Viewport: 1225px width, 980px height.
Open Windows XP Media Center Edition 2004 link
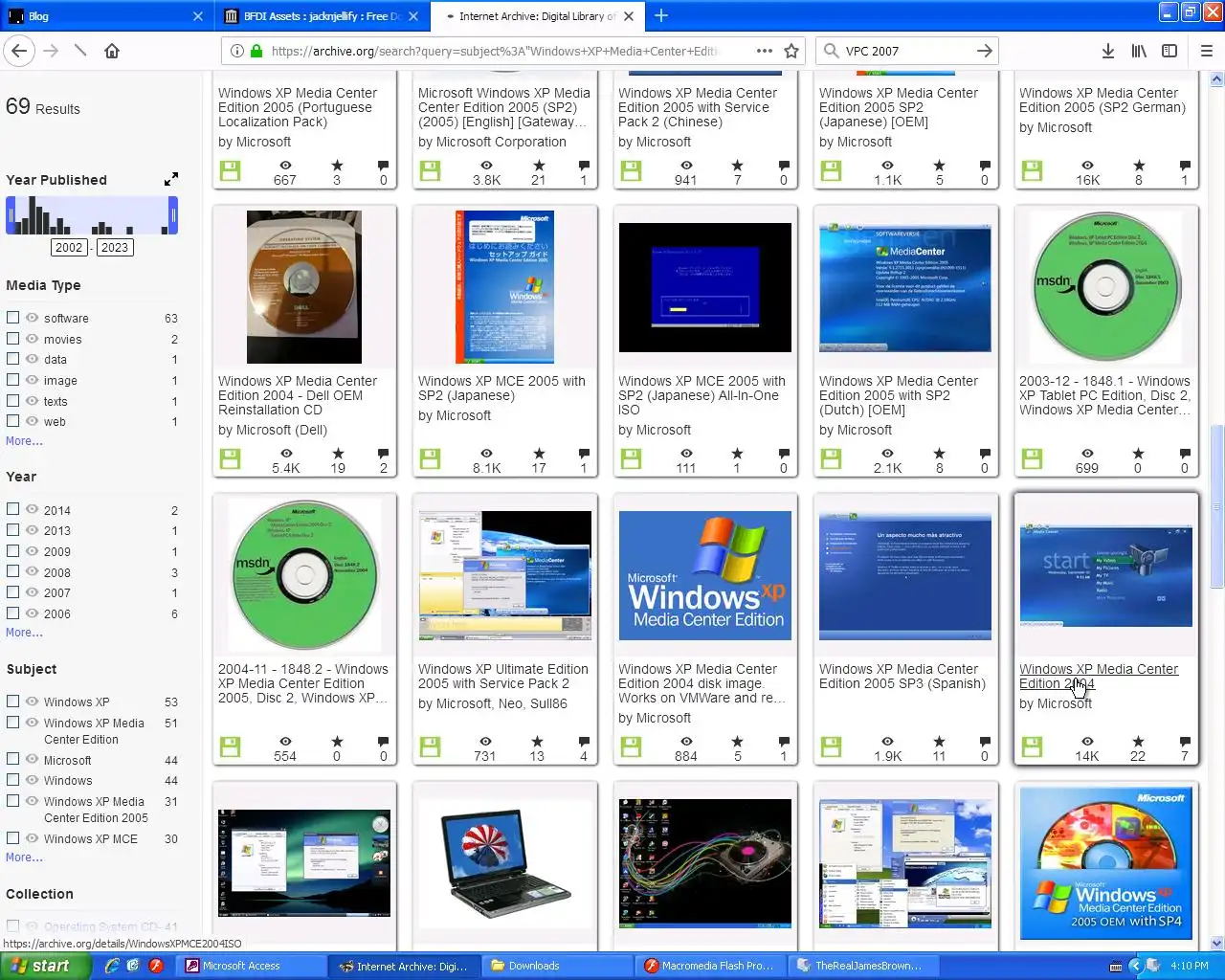(1099, 677)
